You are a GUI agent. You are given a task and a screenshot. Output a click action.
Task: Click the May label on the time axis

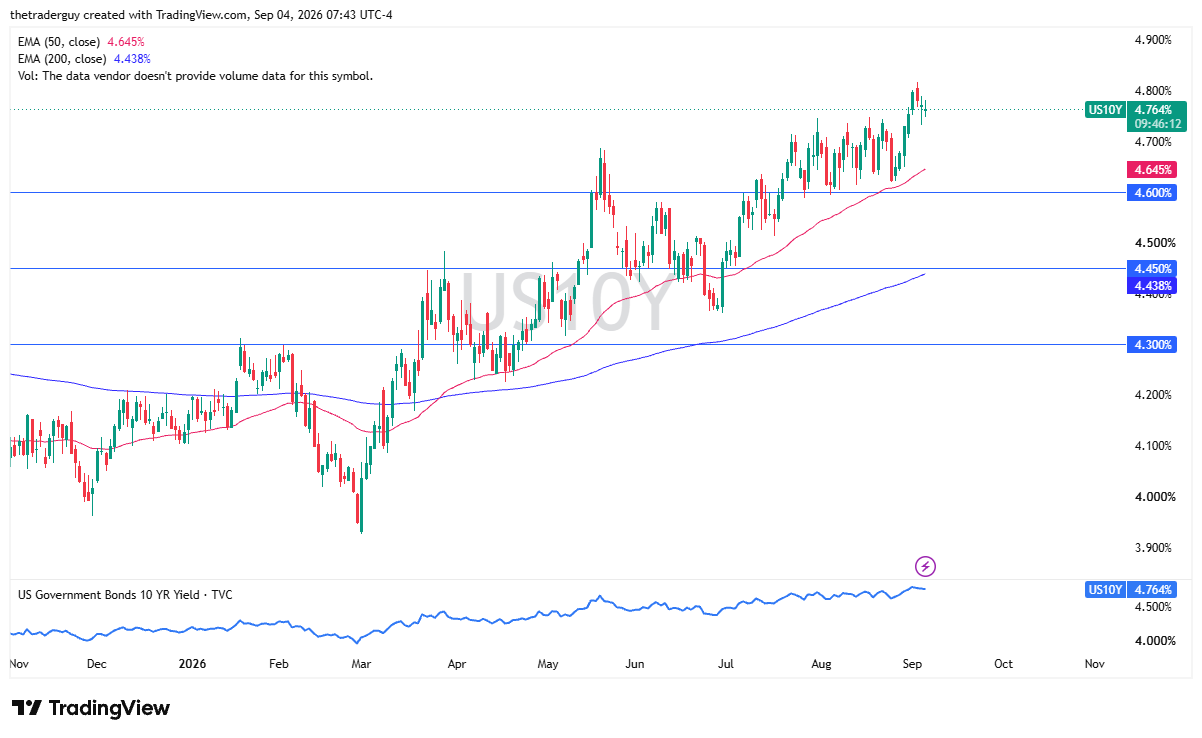(x=549, y=663)
